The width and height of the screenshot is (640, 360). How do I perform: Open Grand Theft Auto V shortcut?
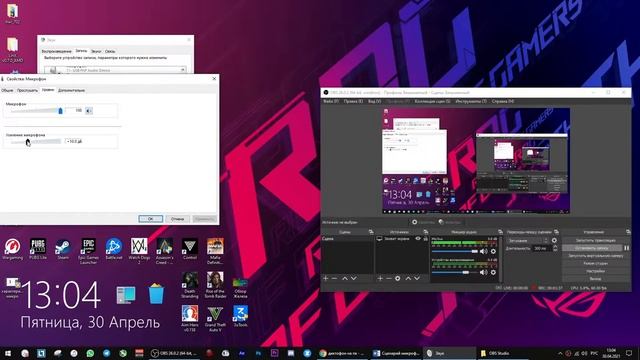[x=215, y=318]
